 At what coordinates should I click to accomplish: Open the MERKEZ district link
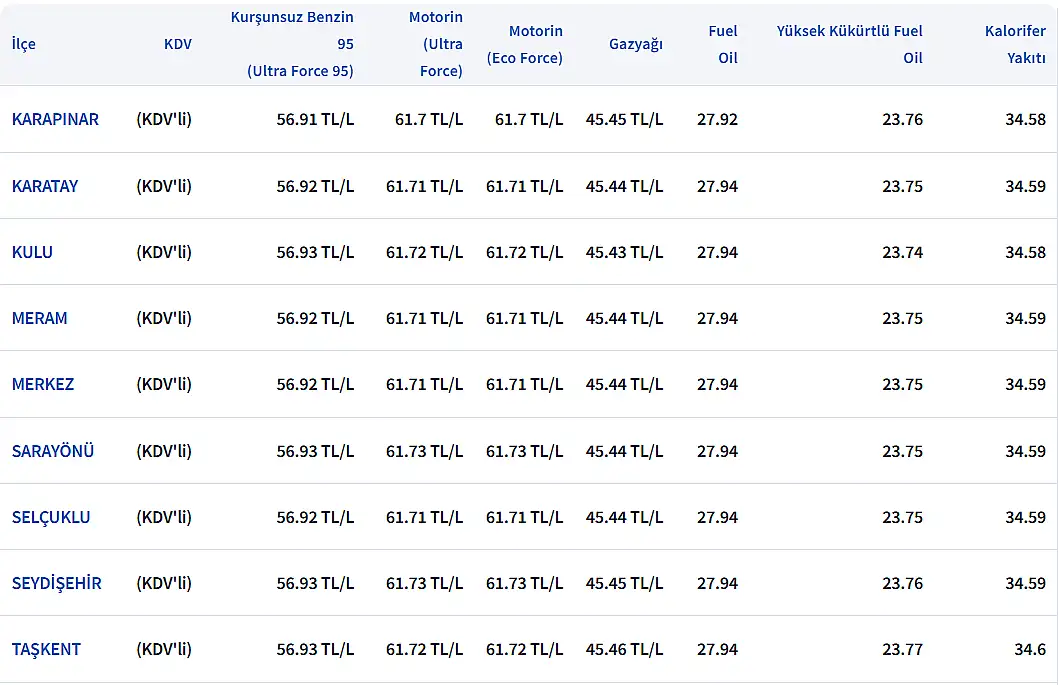(x=43, y=384)
